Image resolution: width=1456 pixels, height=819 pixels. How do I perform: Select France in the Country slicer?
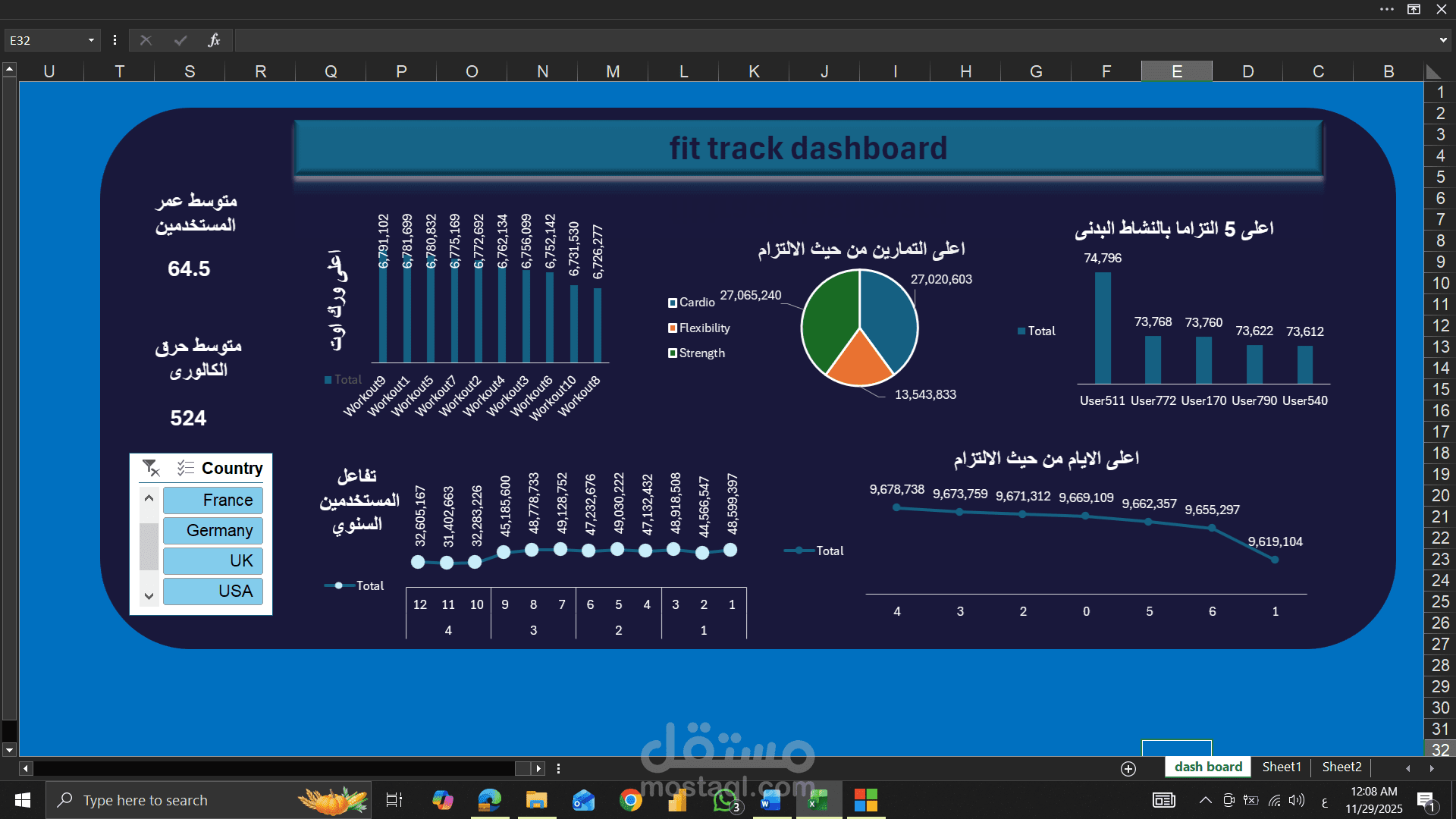point(213,500)
